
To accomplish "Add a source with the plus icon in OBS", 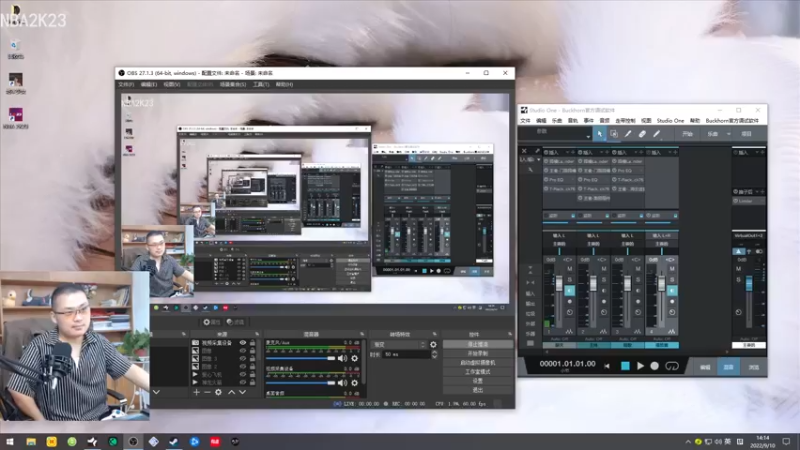I will [x=196, y=392].
